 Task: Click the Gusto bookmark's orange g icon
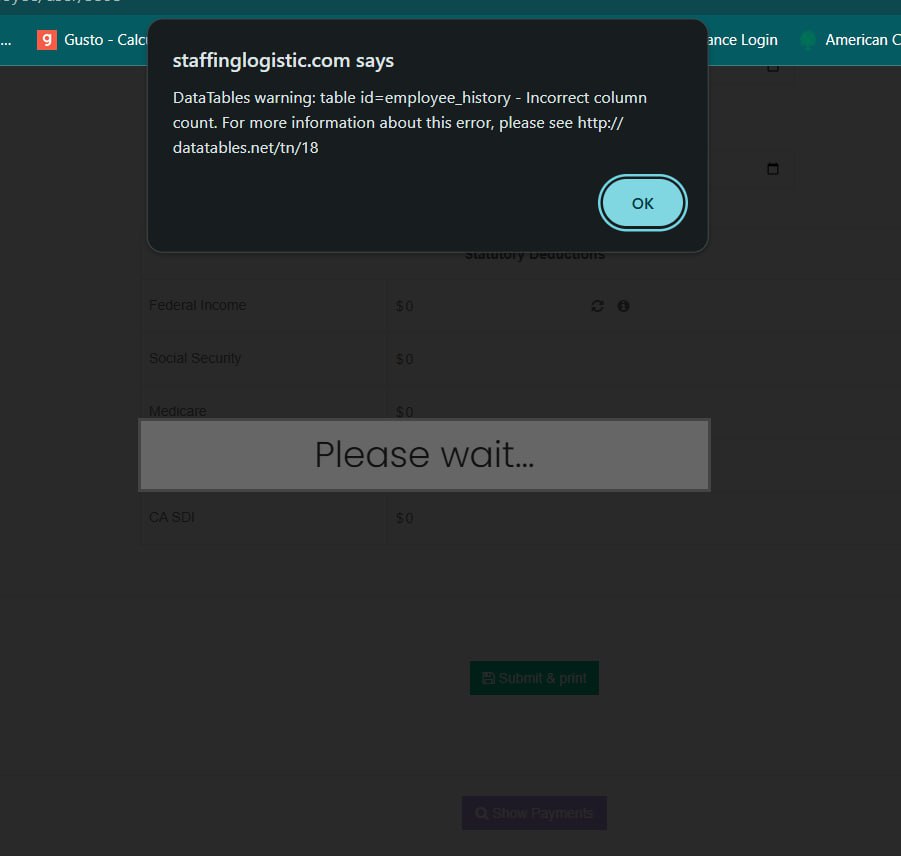tap(46, 40)
